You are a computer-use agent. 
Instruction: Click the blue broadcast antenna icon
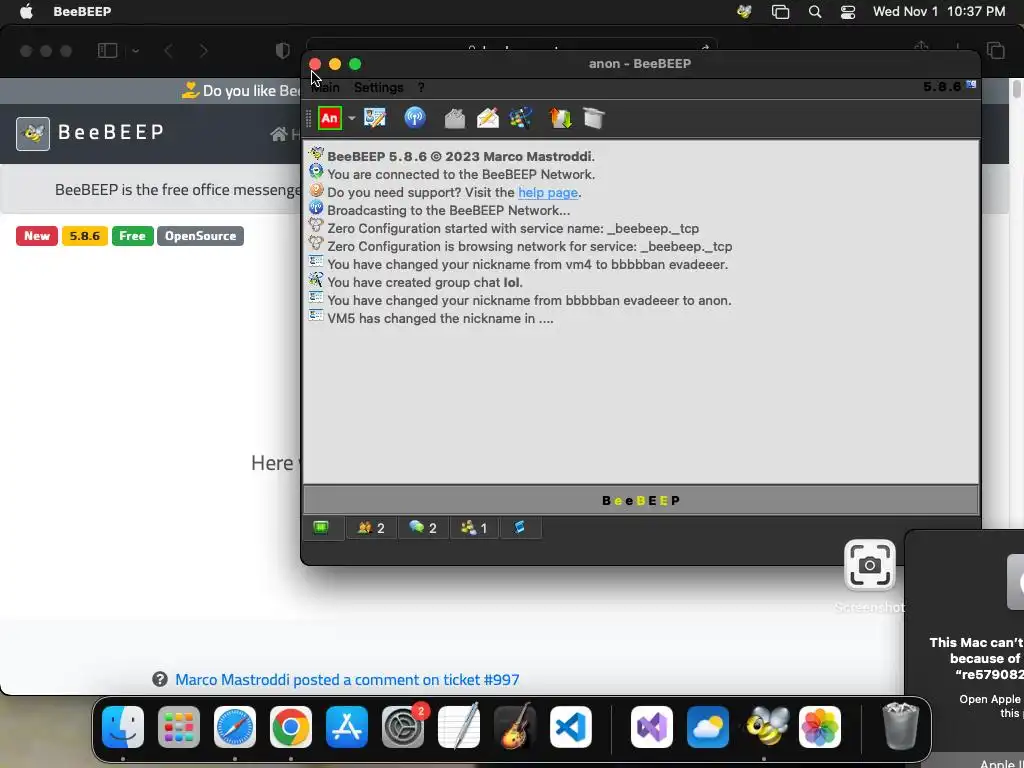tap(415, 118)
